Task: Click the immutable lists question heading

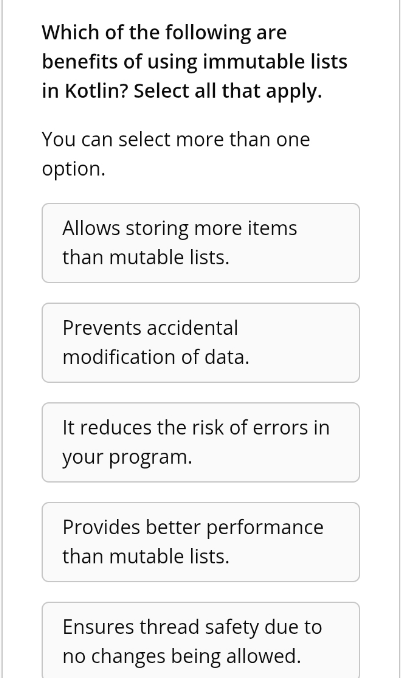Action: (x=195, y=61)
